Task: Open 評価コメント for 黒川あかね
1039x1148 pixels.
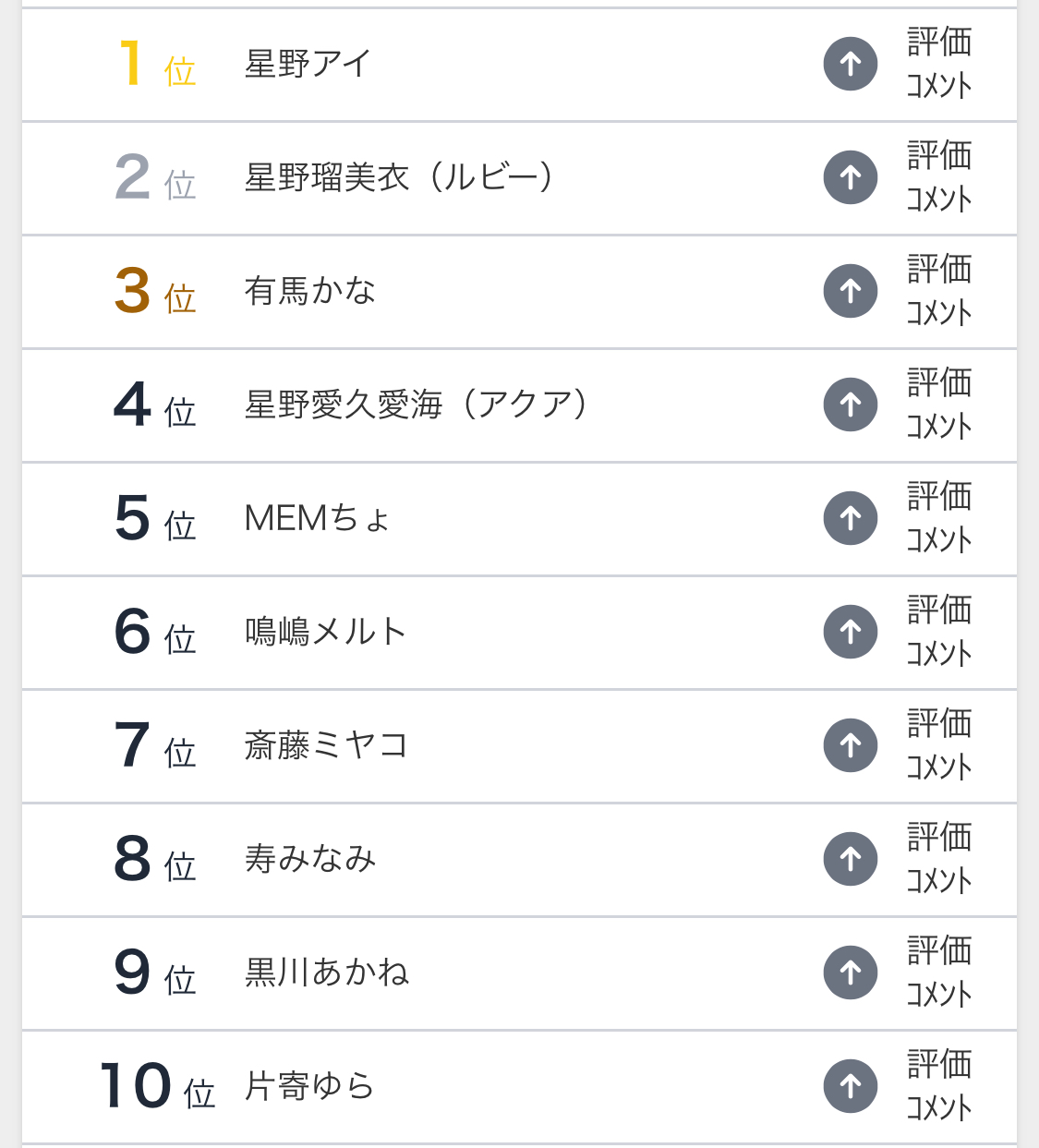Action: (x=938, y=973)
